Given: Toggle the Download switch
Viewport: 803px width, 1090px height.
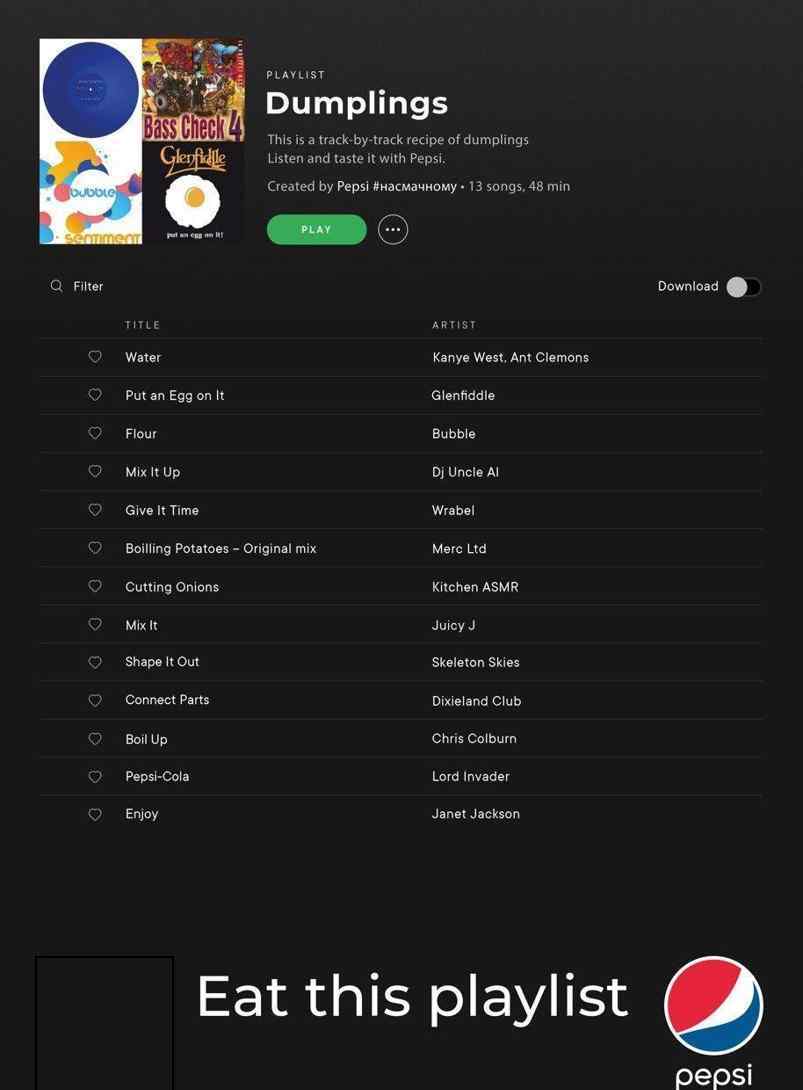Looking at the screenshot, I should 743,286.
